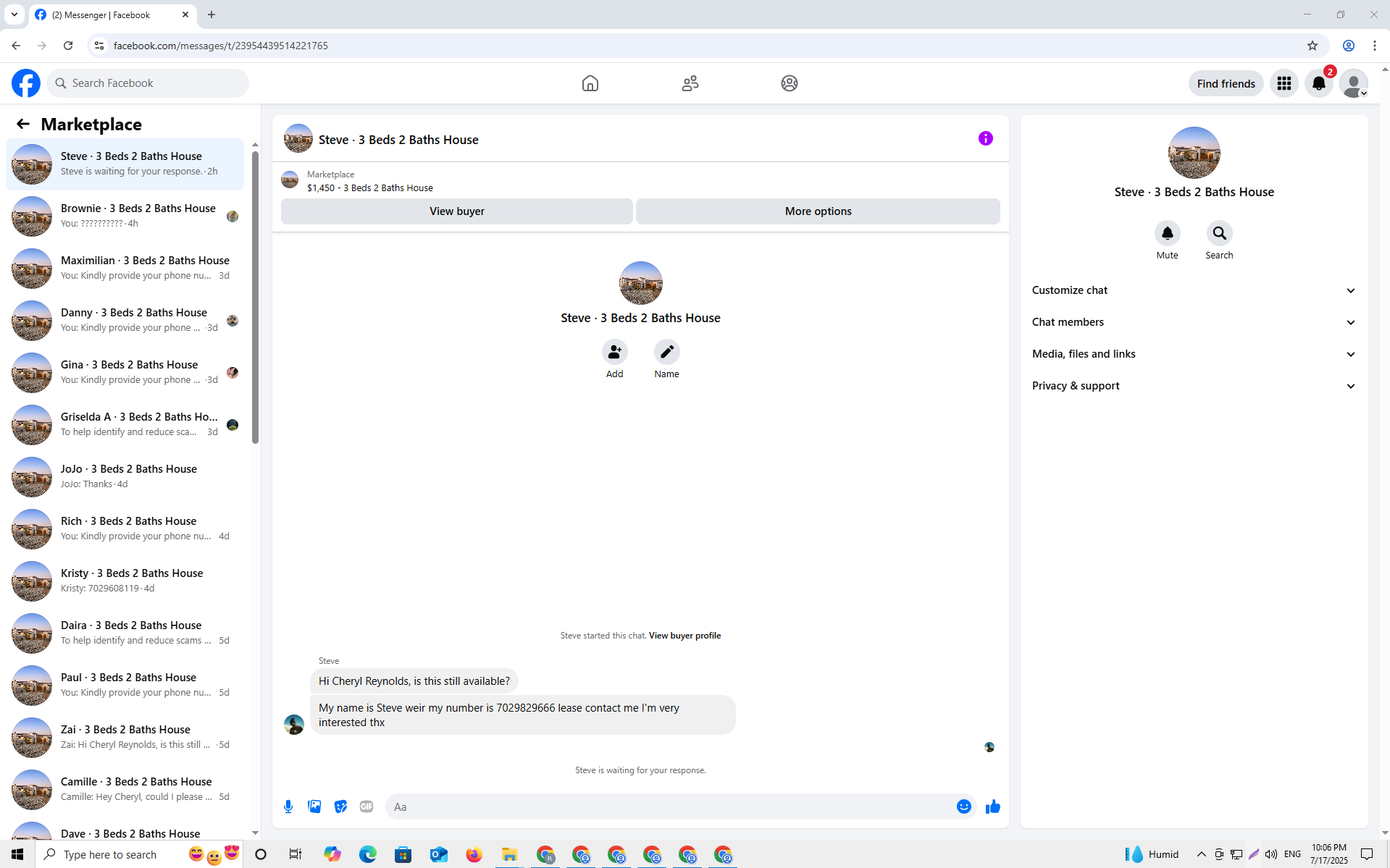
Task: Show hidden system tray icons
Action: [x=1201, y=854]
